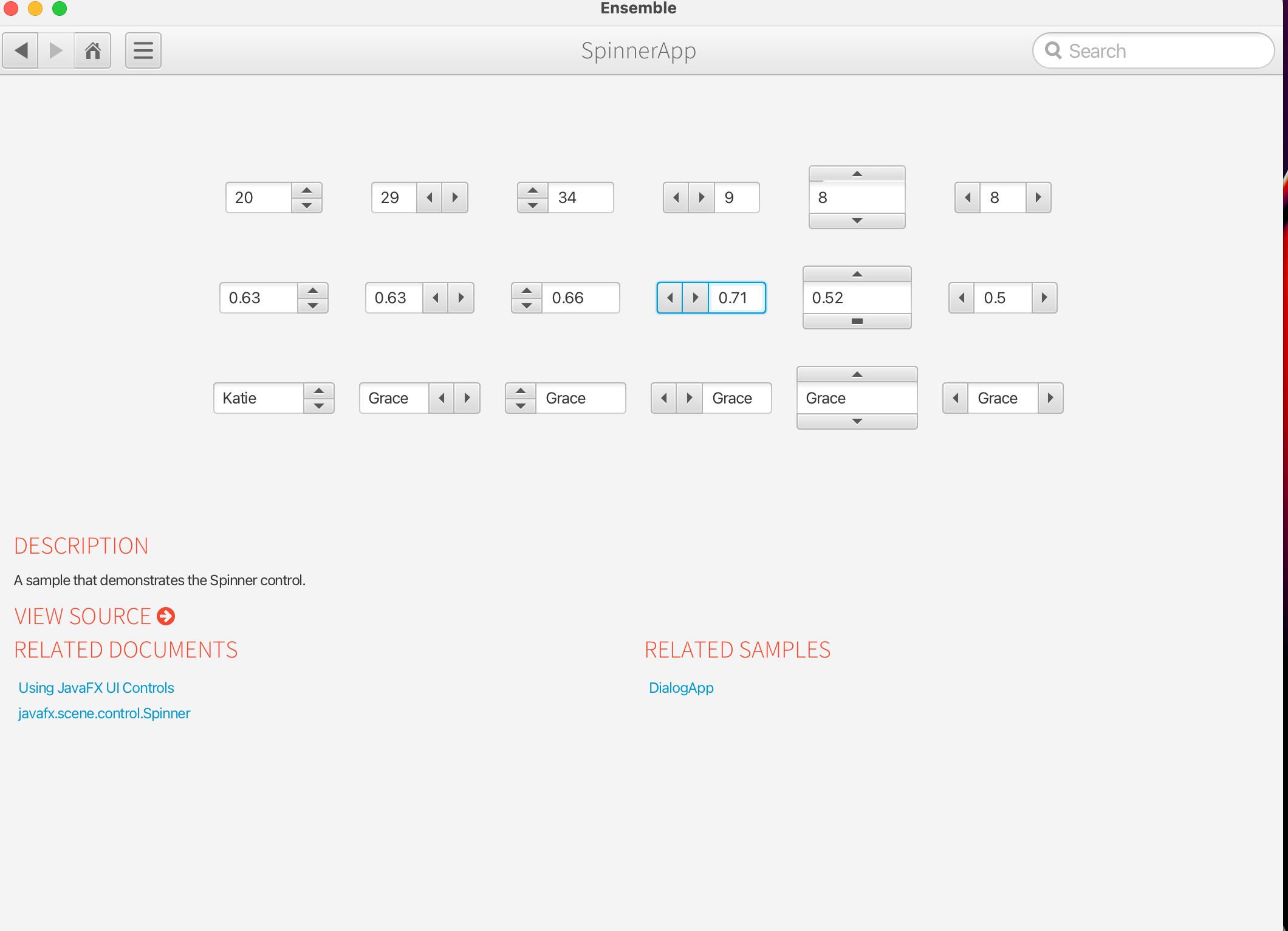Click bottom decrement bar below Grace
The width and height of the screenshot is (1288, 931).
click(857, 421)
